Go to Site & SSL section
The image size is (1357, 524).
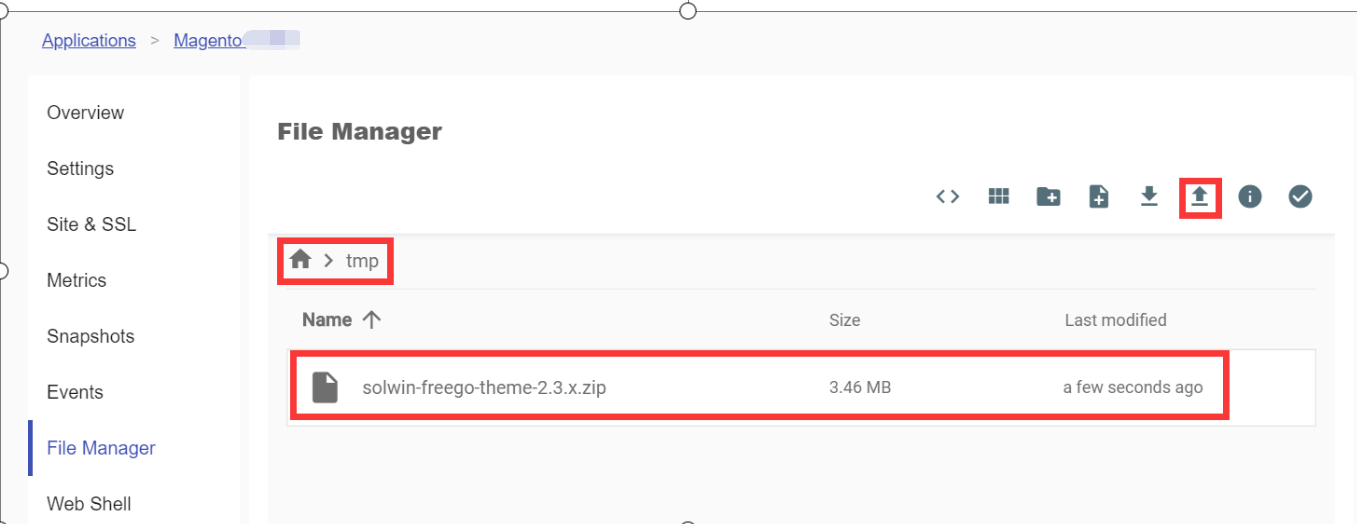91,225
